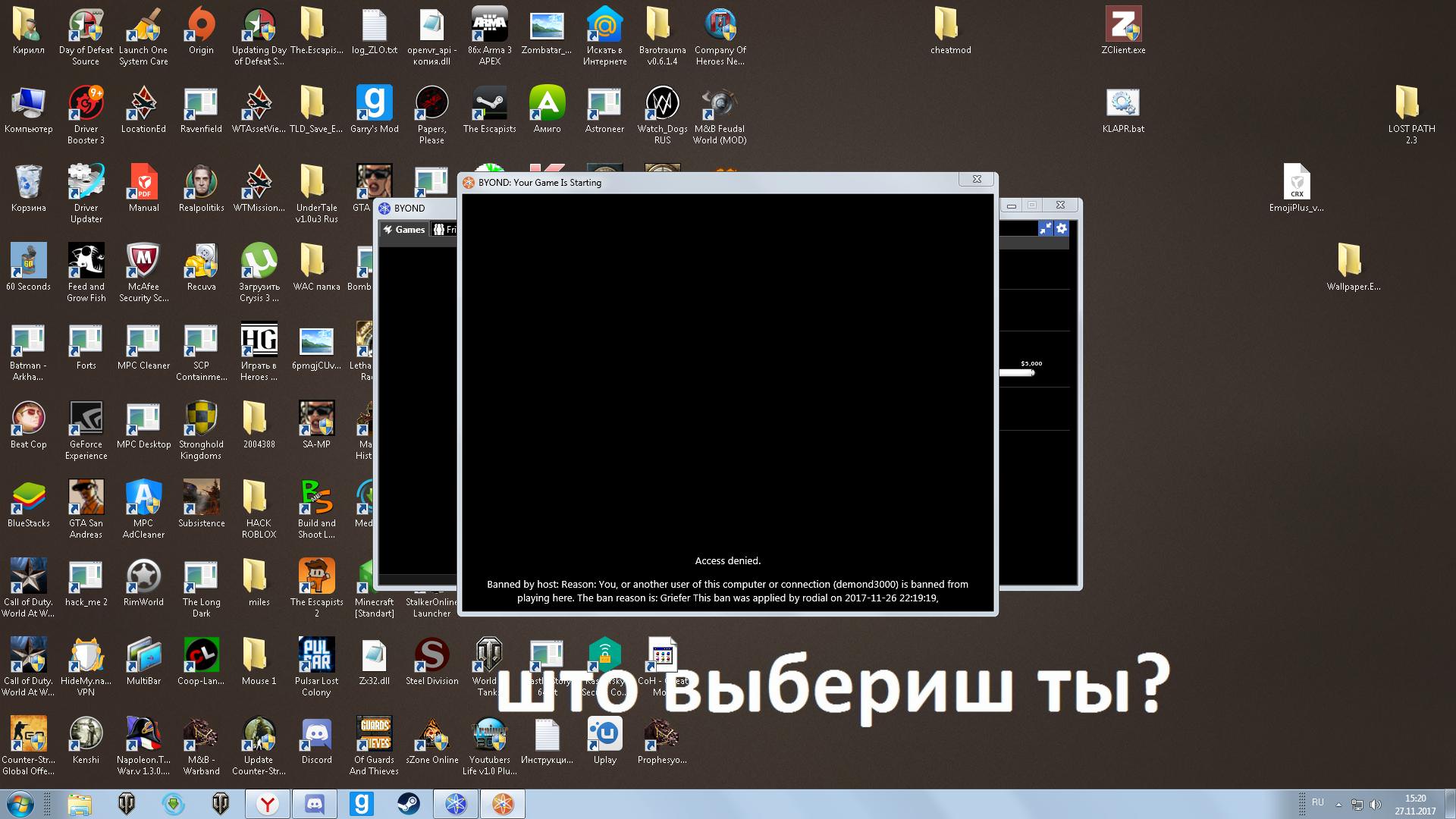
Task: Open the cheatmod folder
Action: pyautogui.click(x=950, y=31)
